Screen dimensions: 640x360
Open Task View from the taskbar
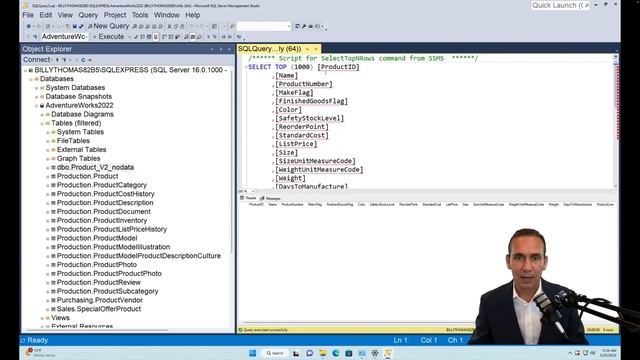pyautogui.click(x=296, y=353)
